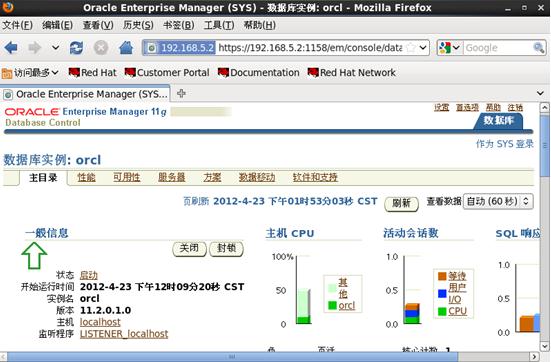Open the LISTENER_localhost link
This screenshot has width=551, height=362.
click(x=124, y=334)
